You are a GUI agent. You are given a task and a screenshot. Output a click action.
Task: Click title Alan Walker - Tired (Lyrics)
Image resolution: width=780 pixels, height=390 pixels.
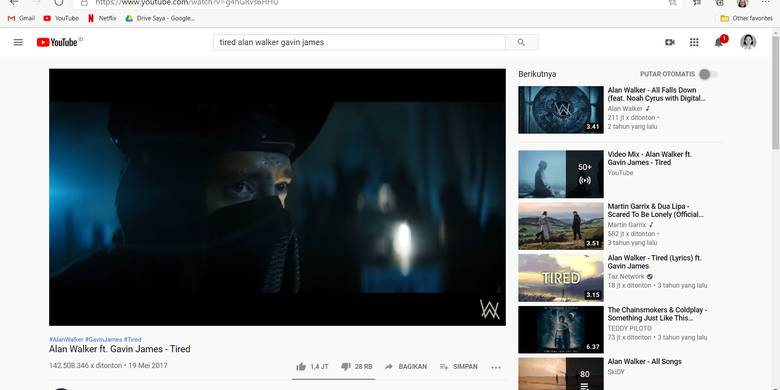[x=655, y=262]
